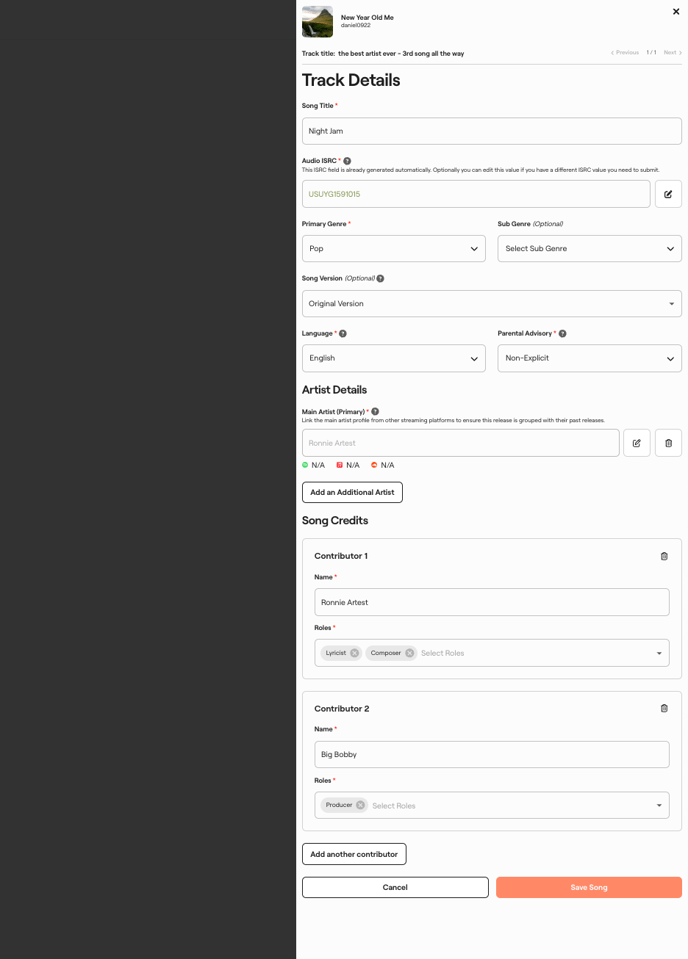Open the Sub Genre dropdown
Image resolution: width=688 pixels, height=959 pixels.
(x=589, y=249)
